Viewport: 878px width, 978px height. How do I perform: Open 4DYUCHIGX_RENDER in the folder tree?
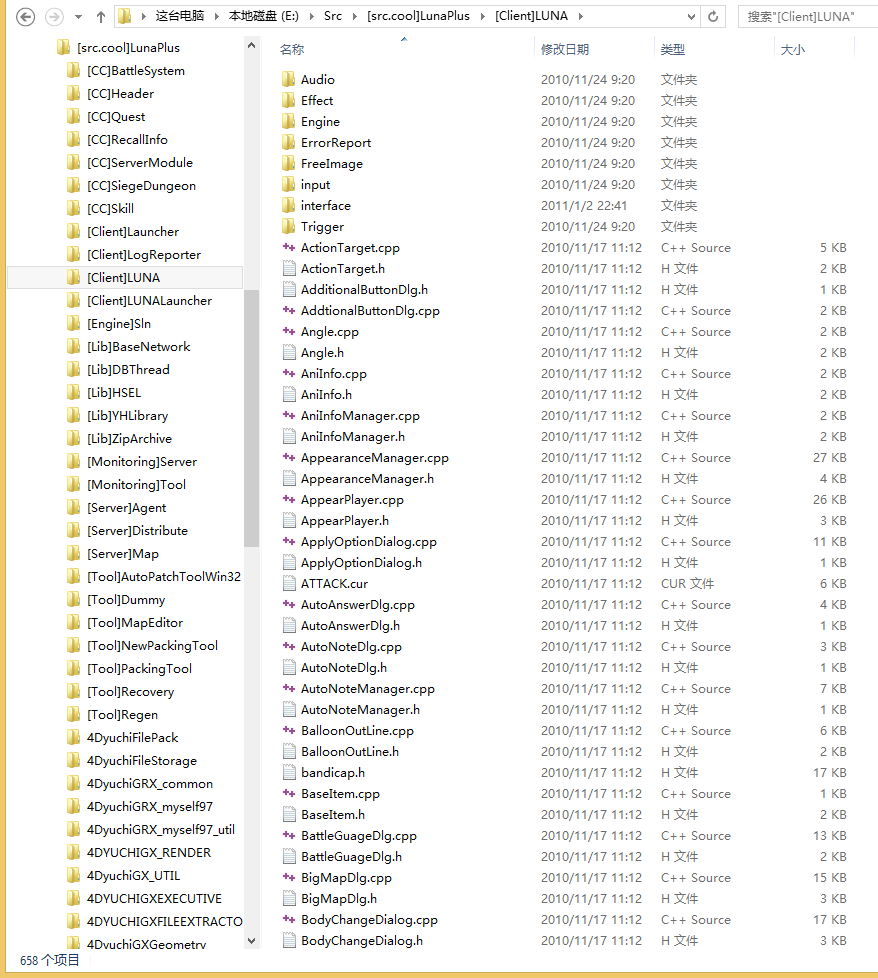(x=148, y=852)
